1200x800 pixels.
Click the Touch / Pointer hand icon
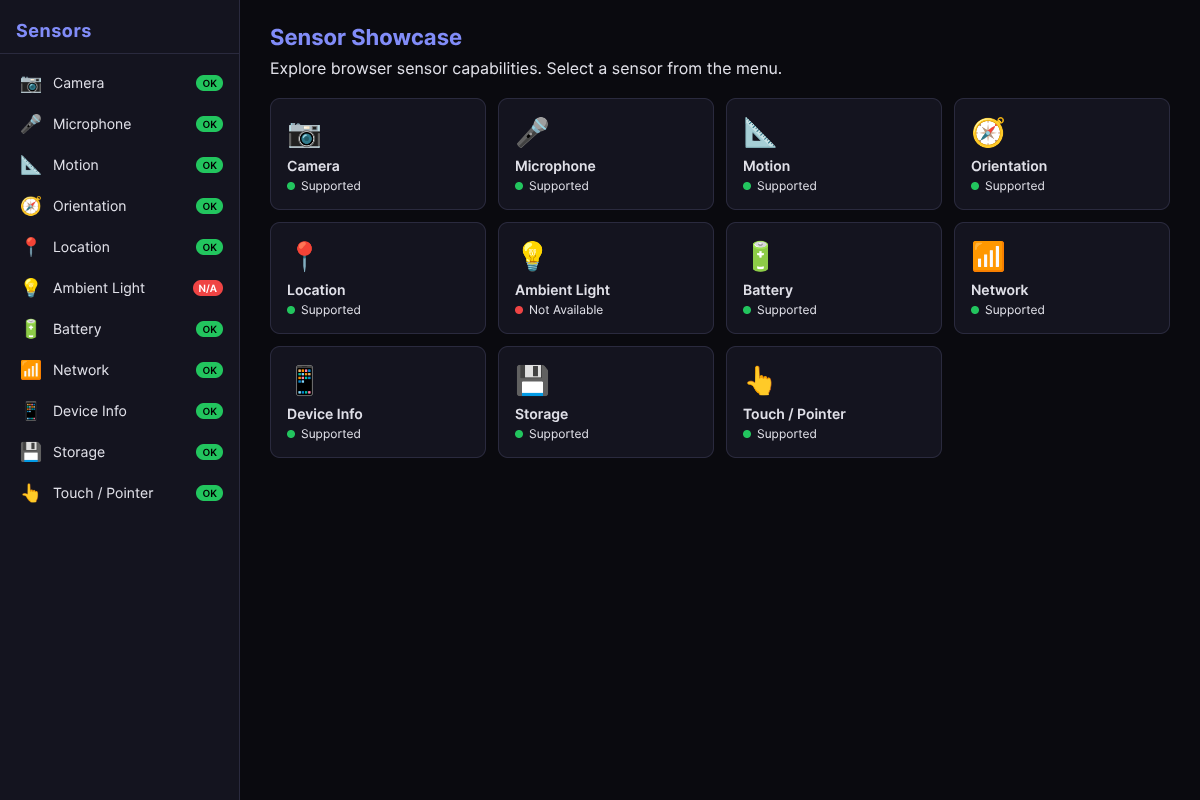pyautogui.click(x=30, y=493)
